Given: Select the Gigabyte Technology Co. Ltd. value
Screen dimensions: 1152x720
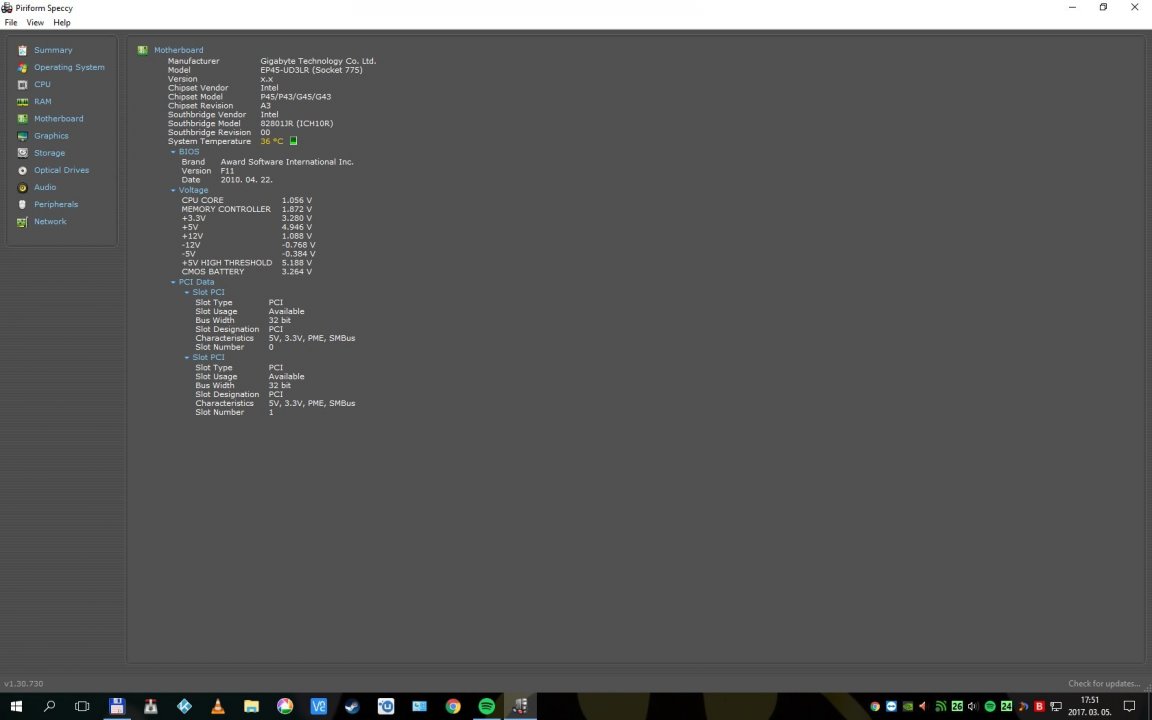Looking at the screenshot, I should (x=318, y=61).
